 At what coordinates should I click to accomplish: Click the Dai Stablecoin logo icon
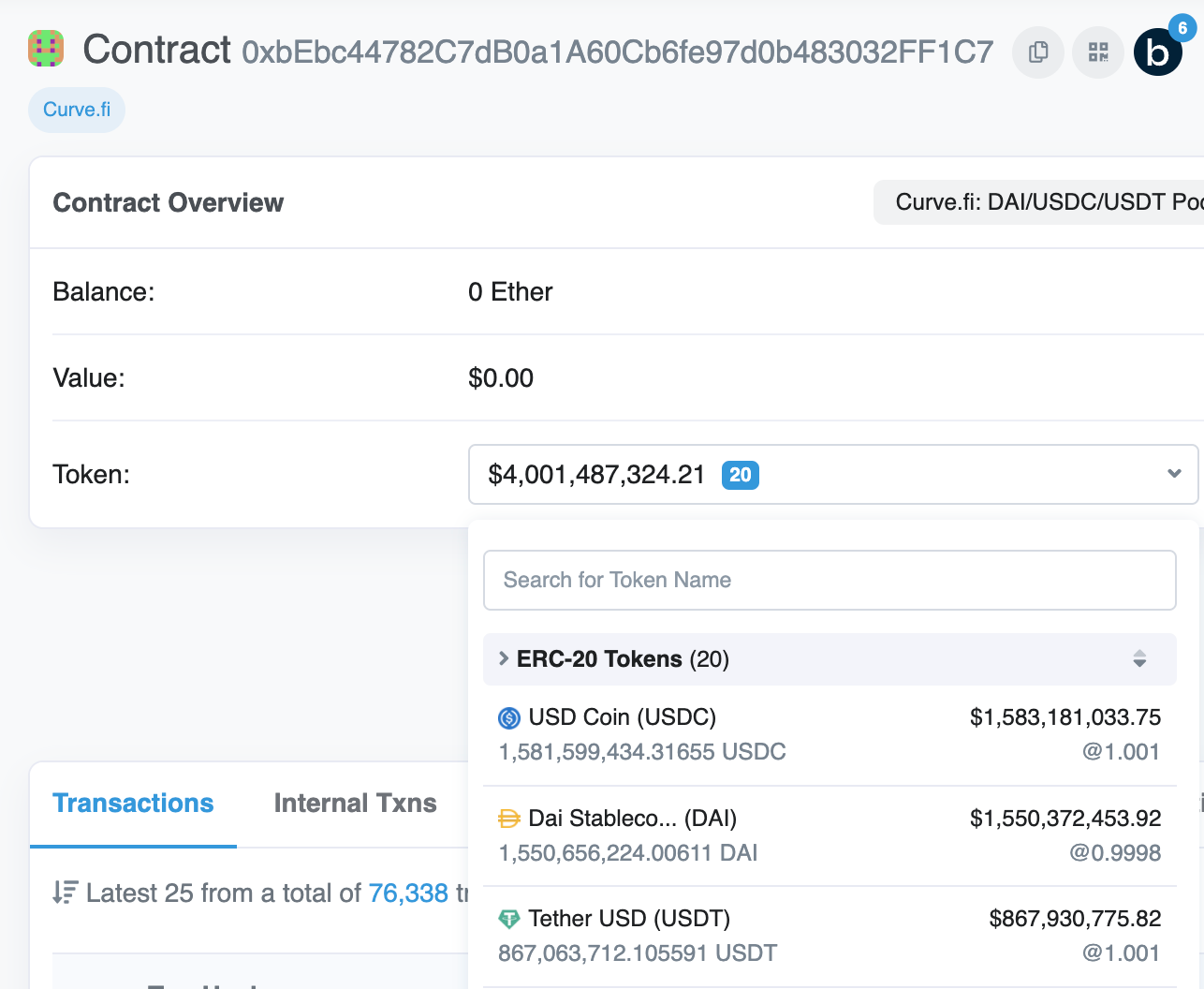(509, 819)
